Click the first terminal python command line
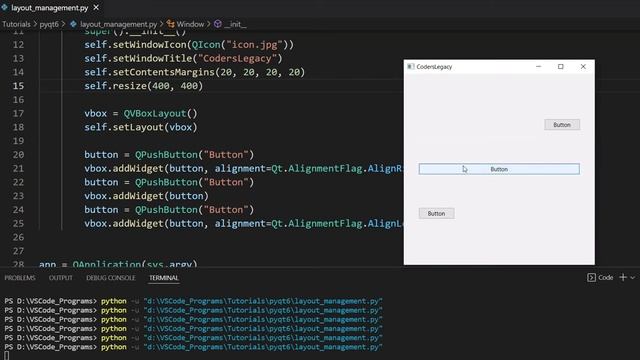The height and width of the screenshot is (360, 640). click(x=193, y=301)
